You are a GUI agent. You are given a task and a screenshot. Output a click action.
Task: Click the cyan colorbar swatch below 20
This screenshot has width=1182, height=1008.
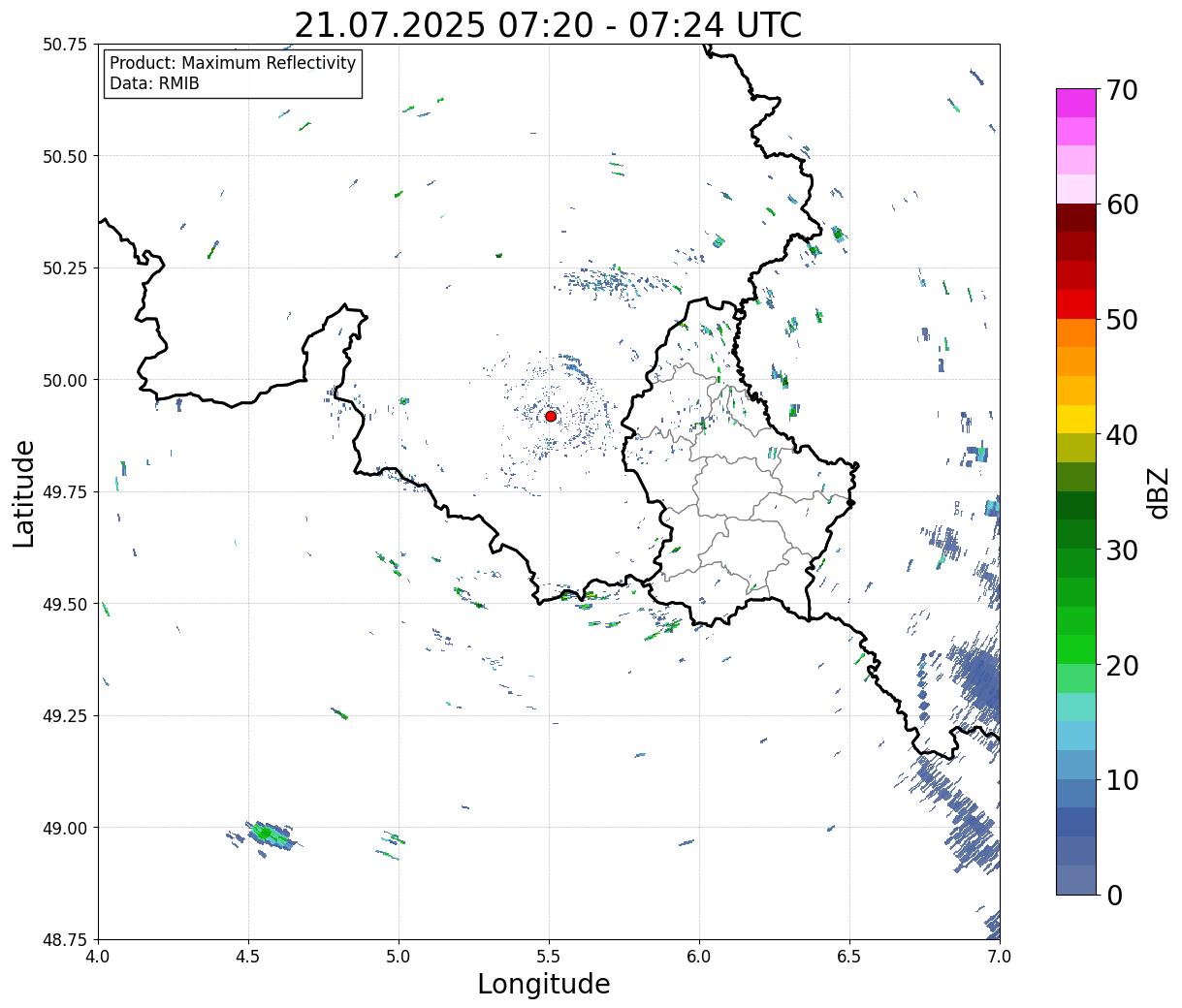pos(1076,707)
